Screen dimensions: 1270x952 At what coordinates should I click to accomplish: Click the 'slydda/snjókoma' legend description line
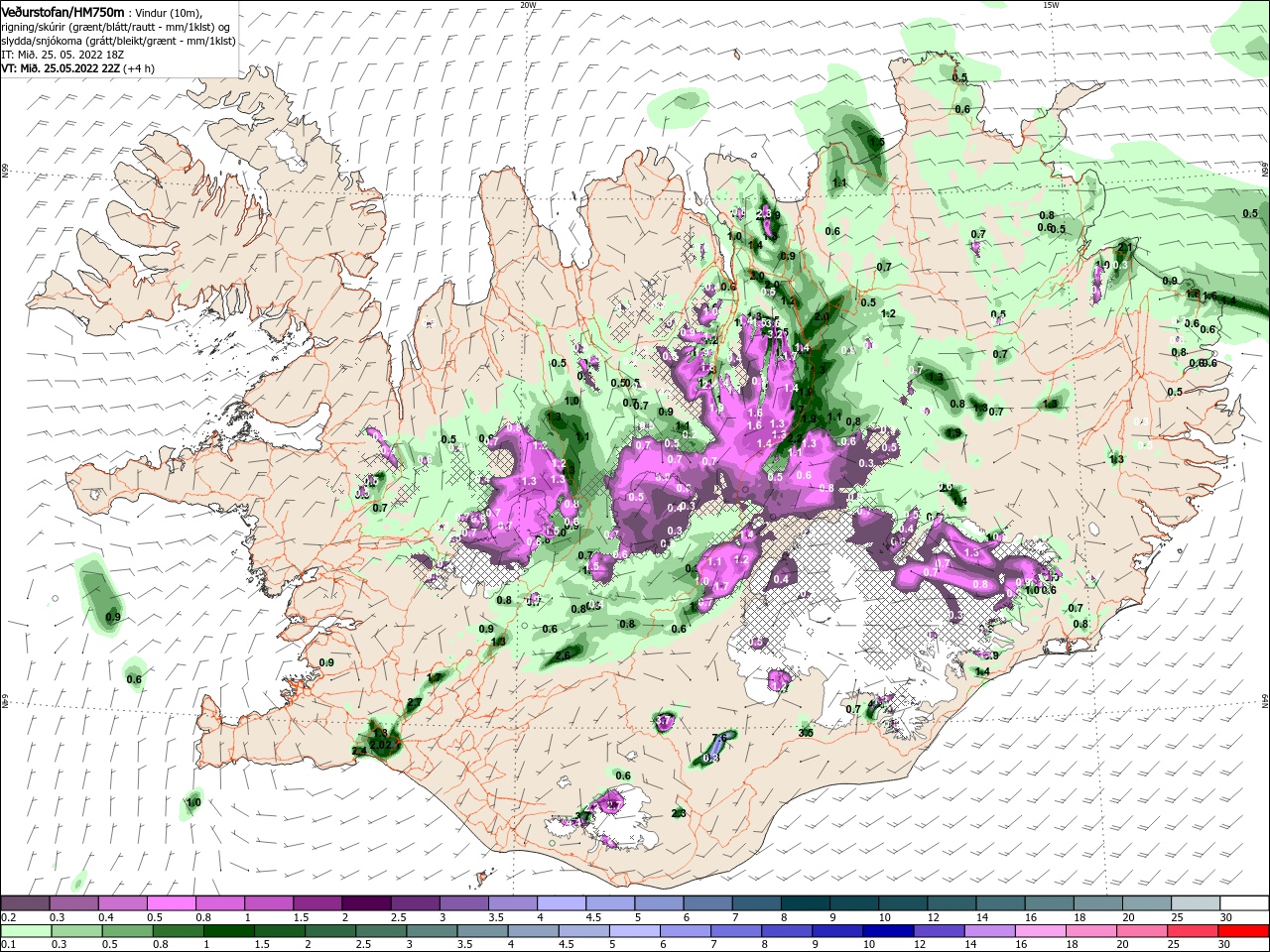118,41
